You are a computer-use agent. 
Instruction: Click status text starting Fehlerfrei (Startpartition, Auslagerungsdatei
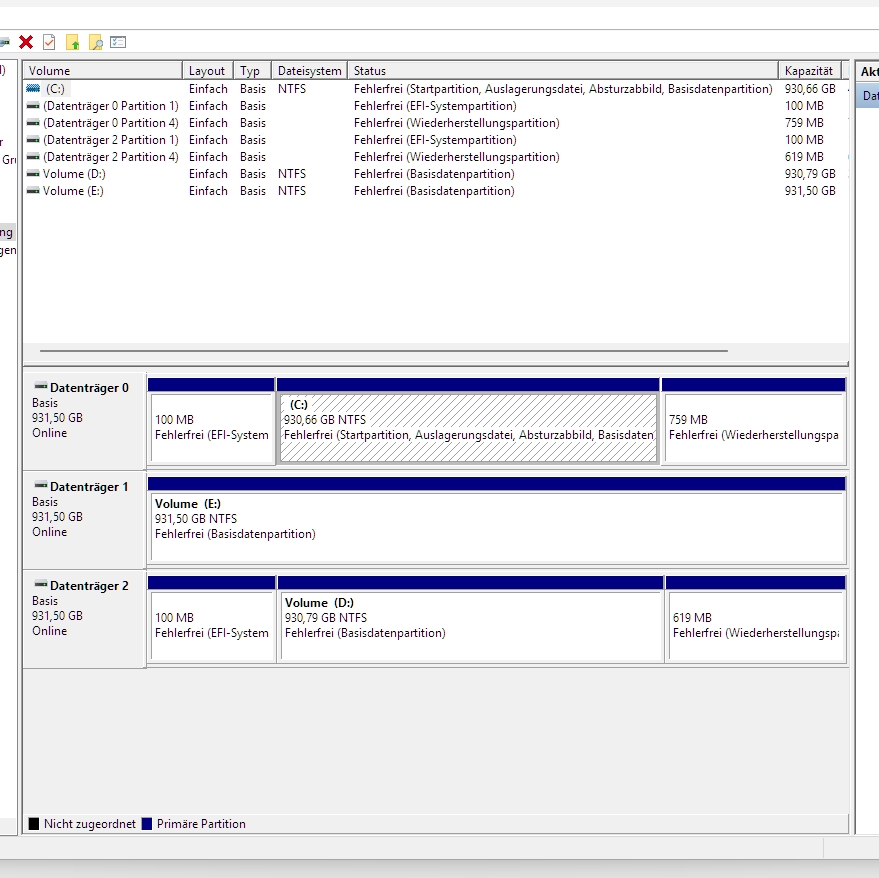coord(563,89)
